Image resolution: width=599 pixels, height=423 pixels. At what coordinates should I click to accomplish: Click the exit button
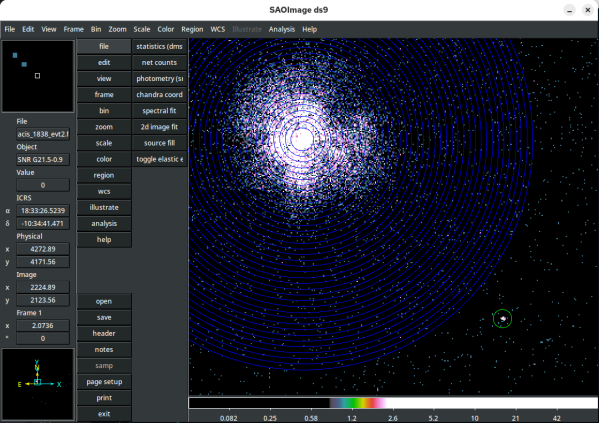104,413
